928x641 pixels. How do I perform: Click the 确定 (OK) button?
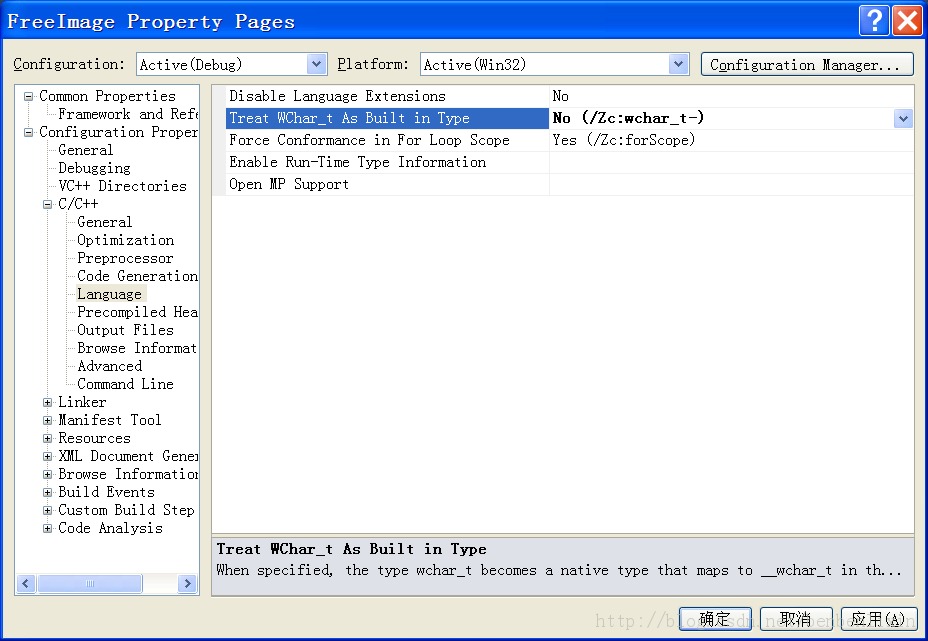715,619
